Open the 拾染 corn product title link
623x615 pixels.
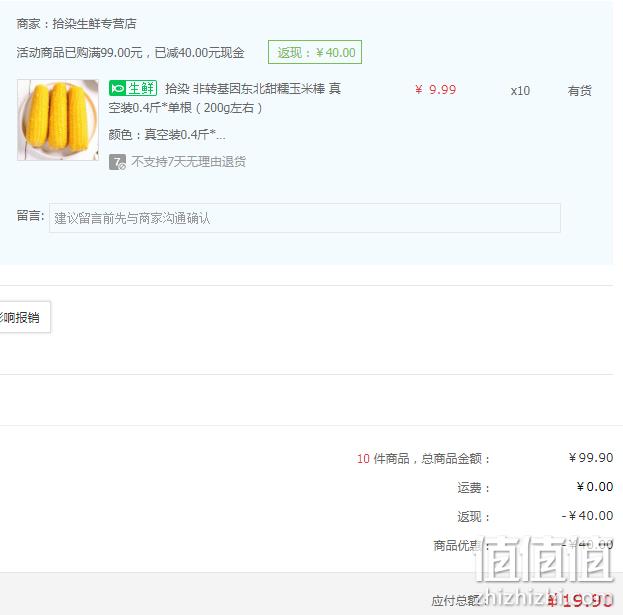coord(224,98)
